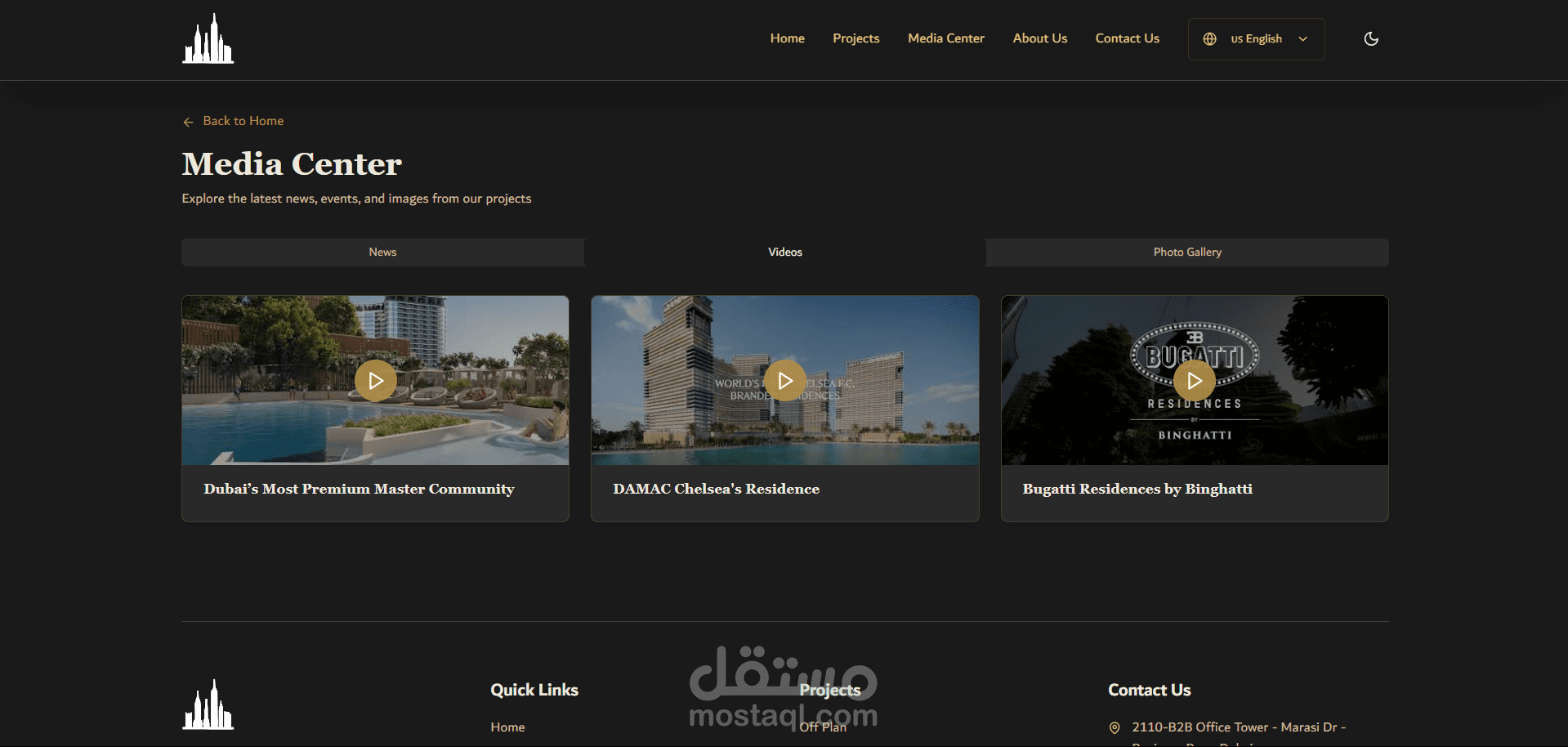The height and width of the screenshot is (747, 1568).
Task: Switch to the Videos tab
Action: tap(784, 252)
